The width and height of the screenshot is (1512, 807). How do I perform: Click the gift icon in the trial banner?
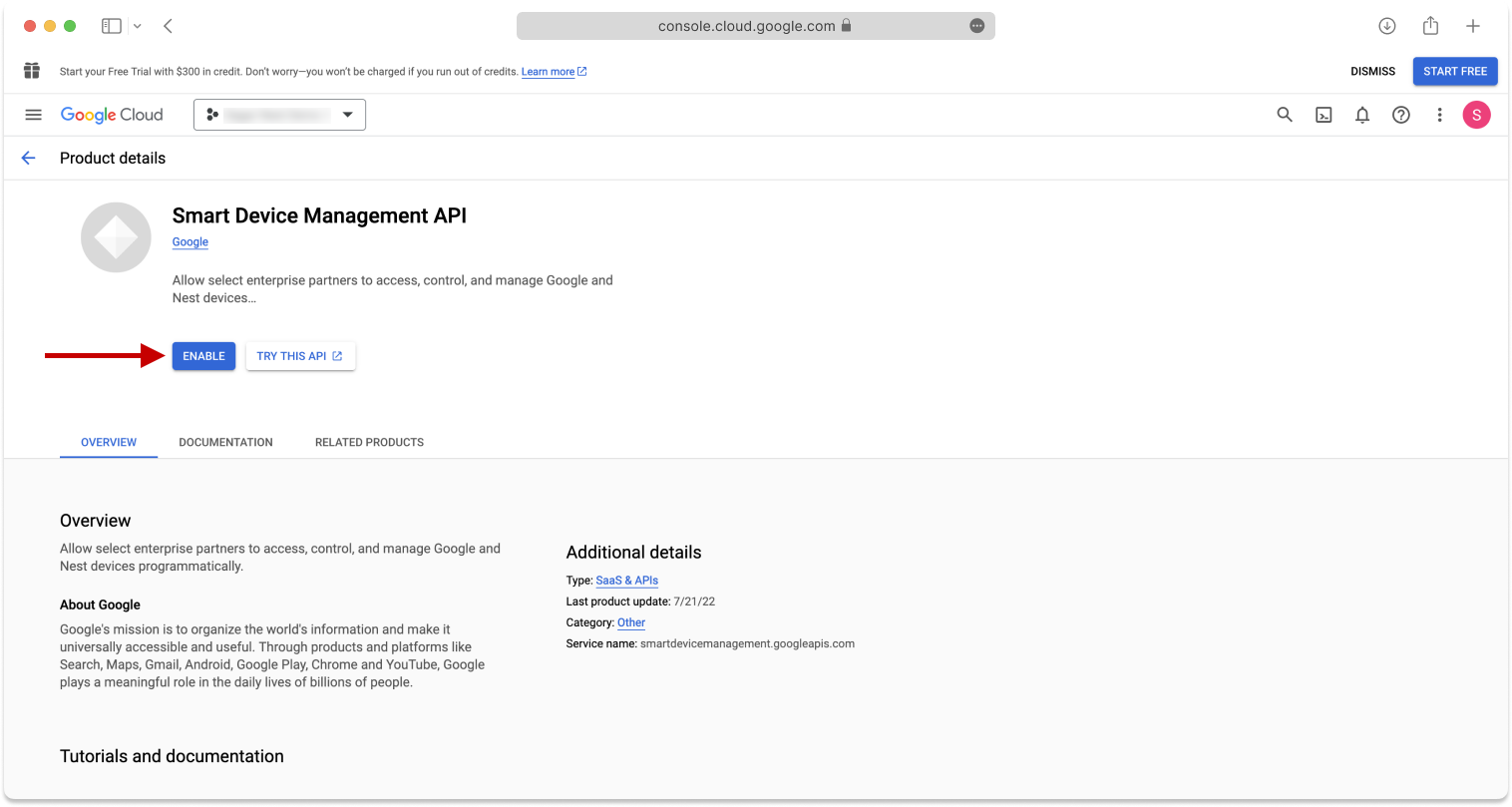click(x=31, y=71)
